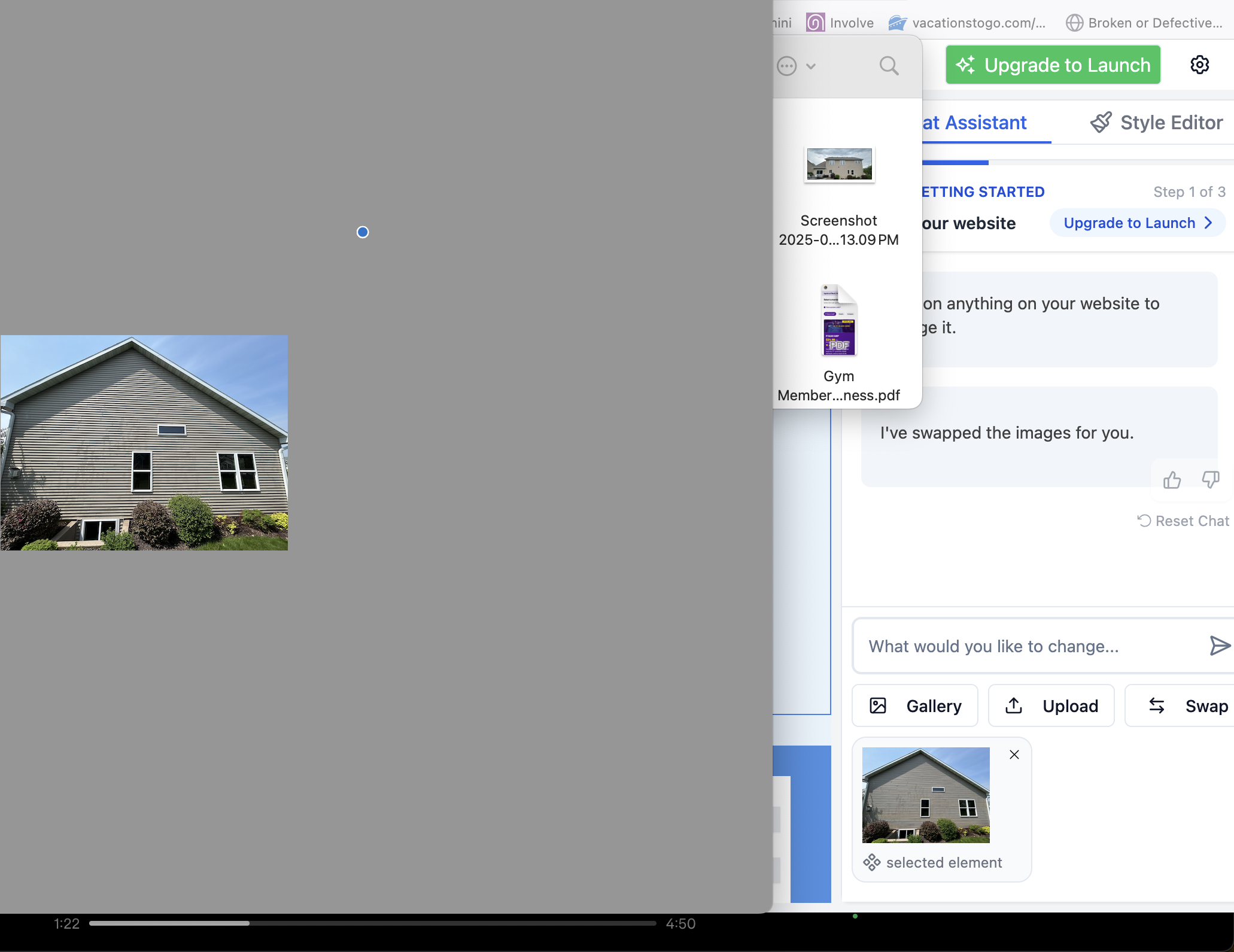Image resolution: width=1234 pixels, height=952 pixels.
Task: Click green Upgrade to Launch button
Action: point(1053,65)
